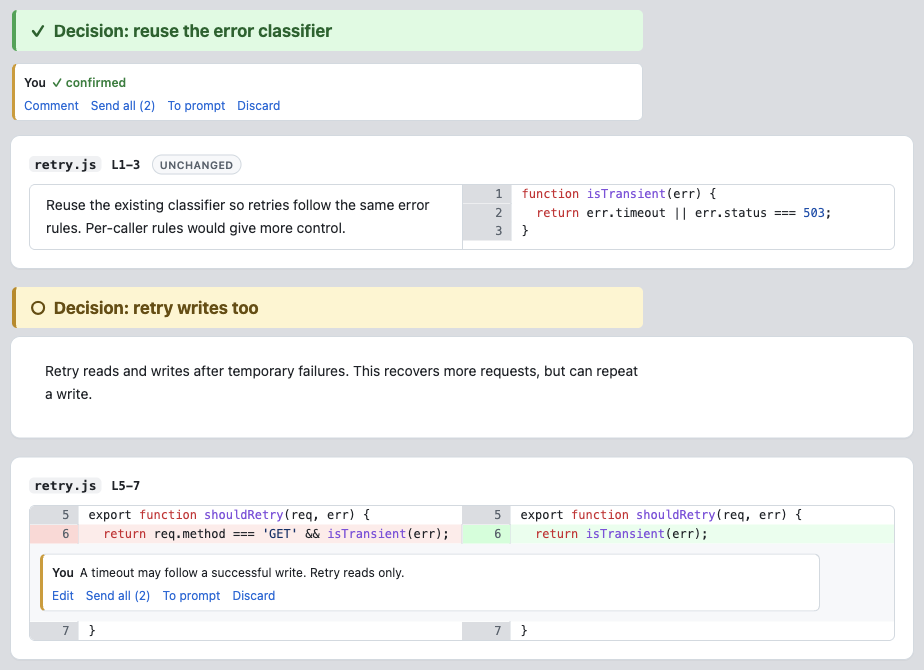Click the 'return err.timeout || err.status === 503;' line
Screen dimensions: 924x670
pyautogui.click(x=684, y=213)
